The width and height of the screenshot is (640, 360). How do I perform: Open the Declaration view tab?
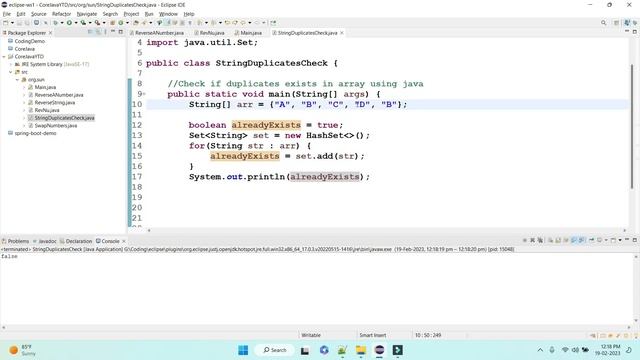point(76,241)
